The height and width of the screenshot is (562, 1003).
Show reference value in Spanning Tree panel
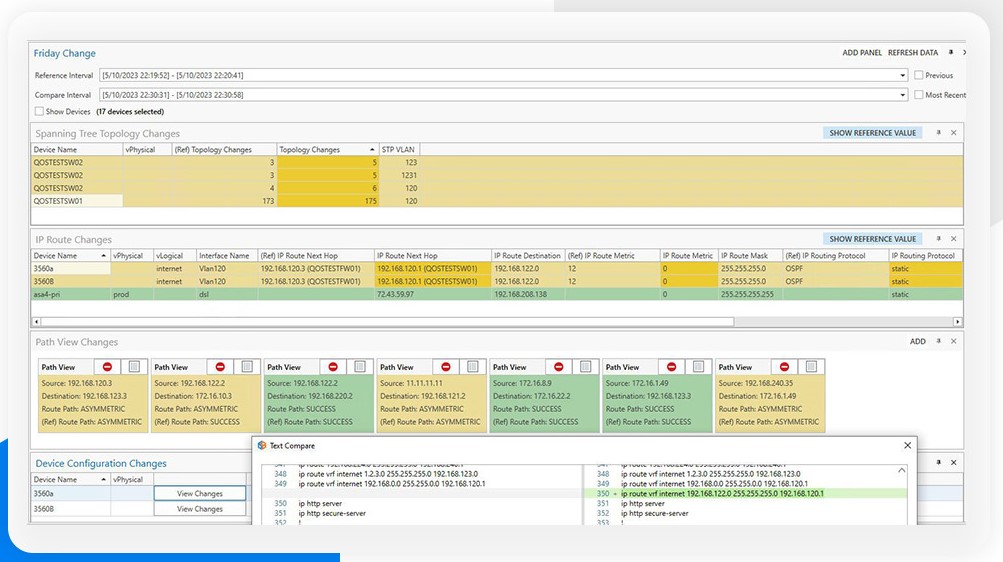coord(873,133)
